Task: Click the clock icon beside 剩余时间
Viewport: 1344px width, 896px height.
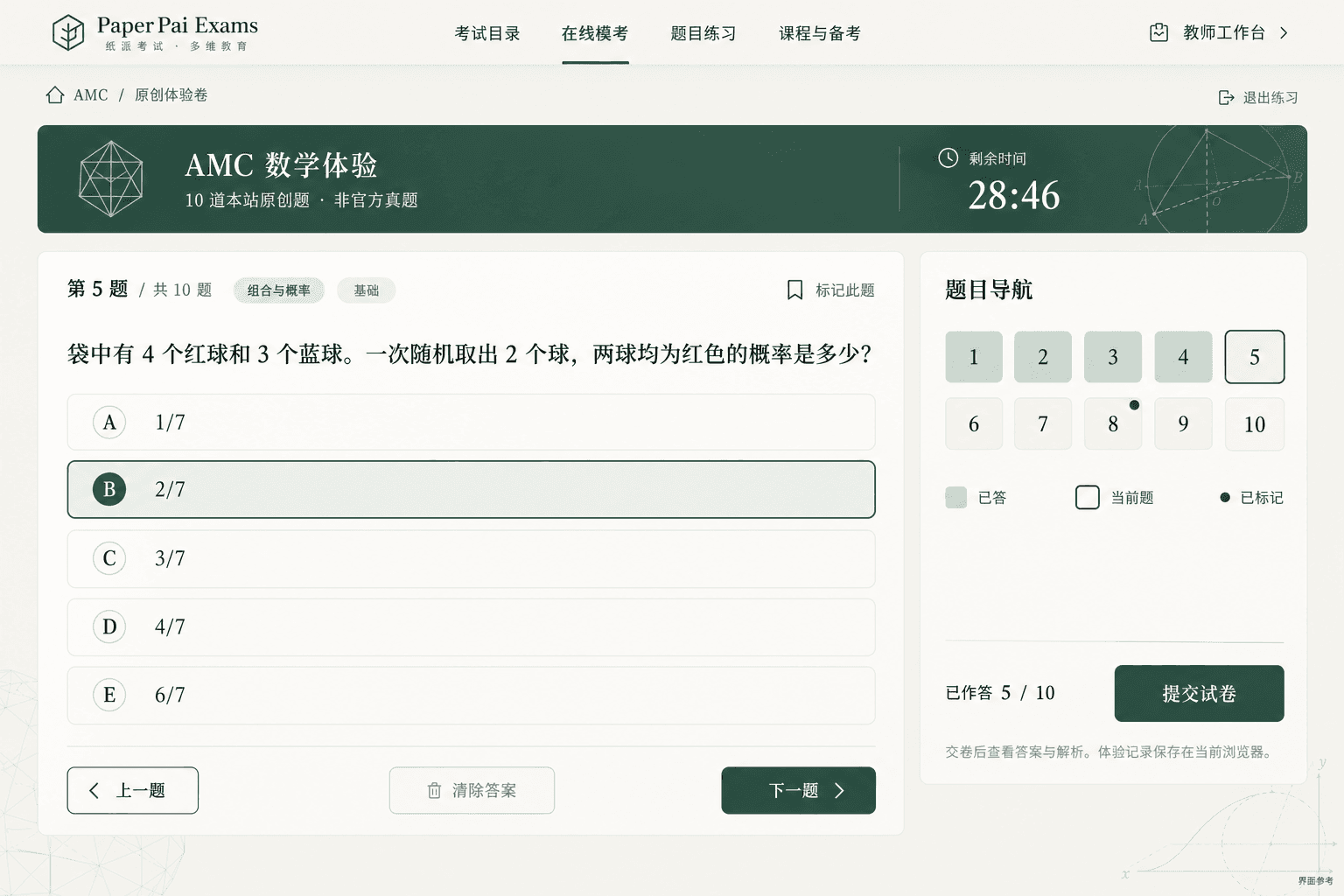Action: pos(948,157)
